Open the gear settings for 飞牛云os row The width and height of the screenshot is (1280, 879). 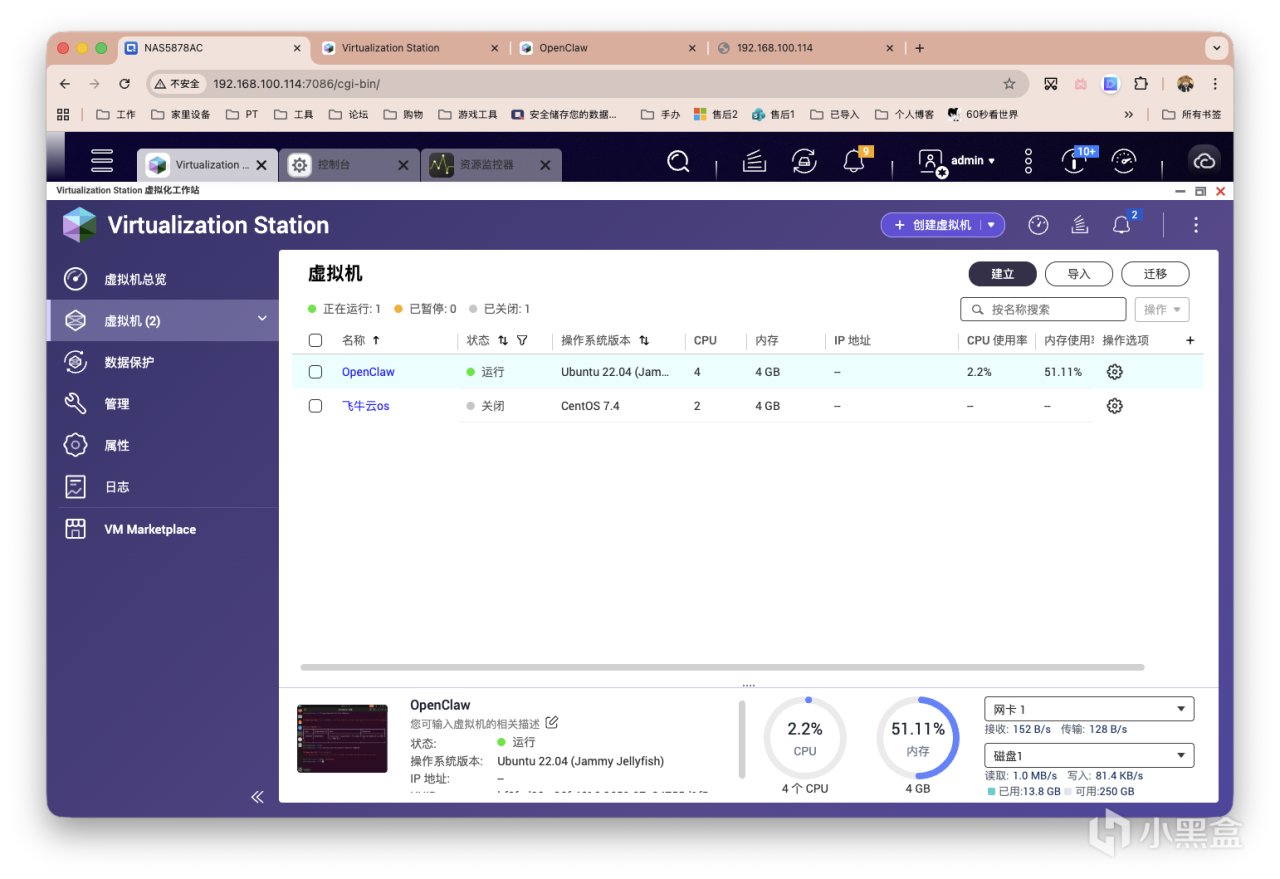pyautogui.click(x=1115, y=406)
